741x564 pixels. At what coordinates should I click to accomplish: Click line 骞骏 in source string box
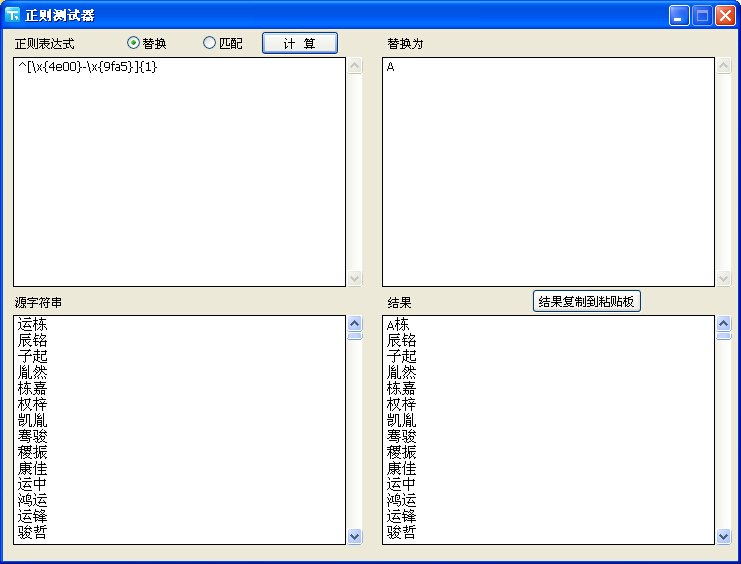point(33,437)
